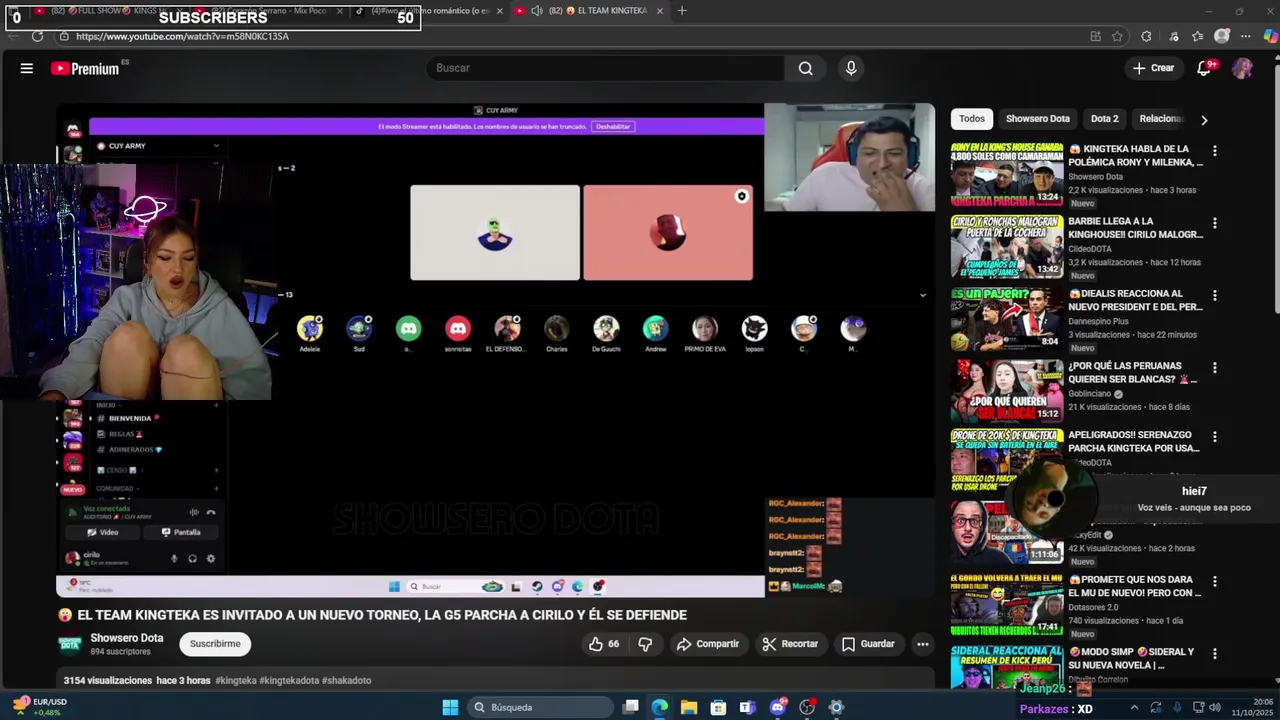
Task: Open the Showsero Dota channel name link
Action: pos(127,638)
